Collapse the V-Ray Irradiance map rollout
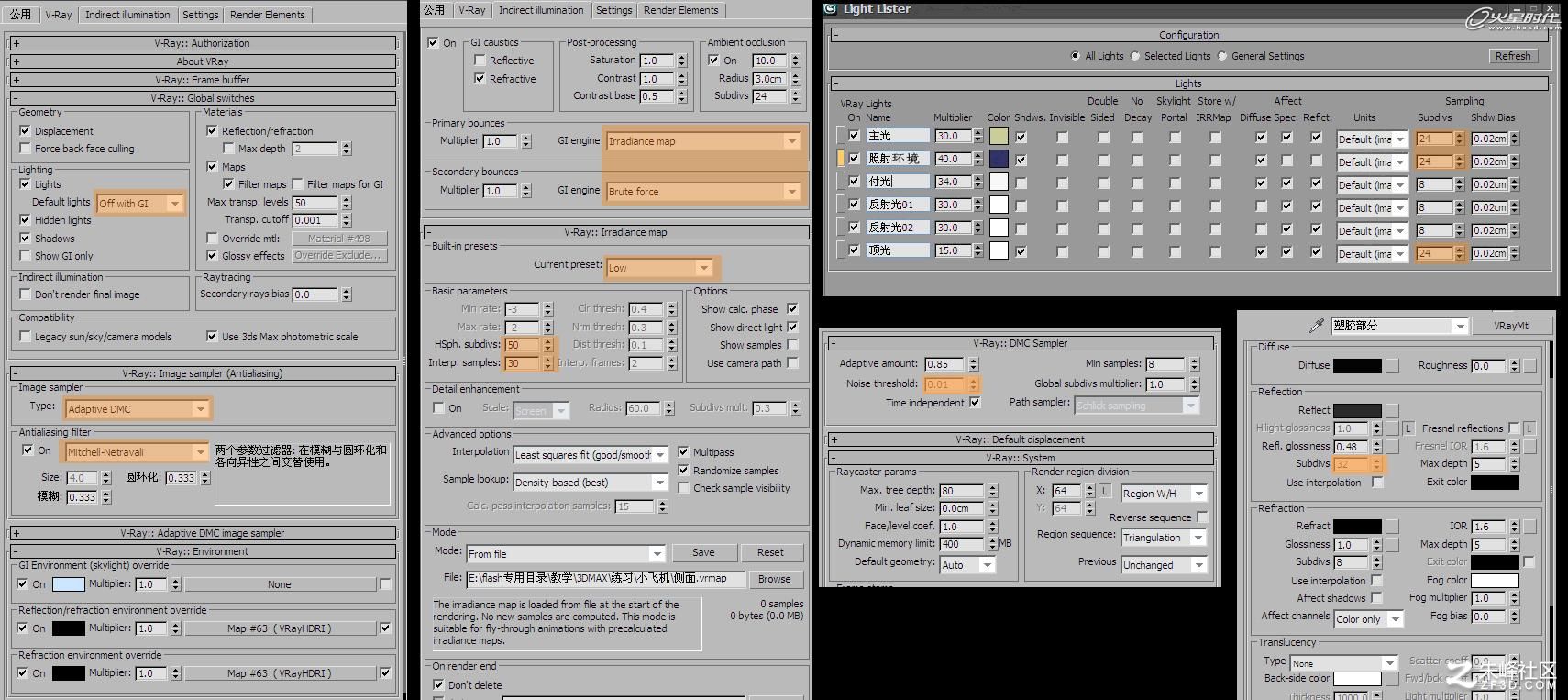1568x700 pixels. tap(615, 232)
